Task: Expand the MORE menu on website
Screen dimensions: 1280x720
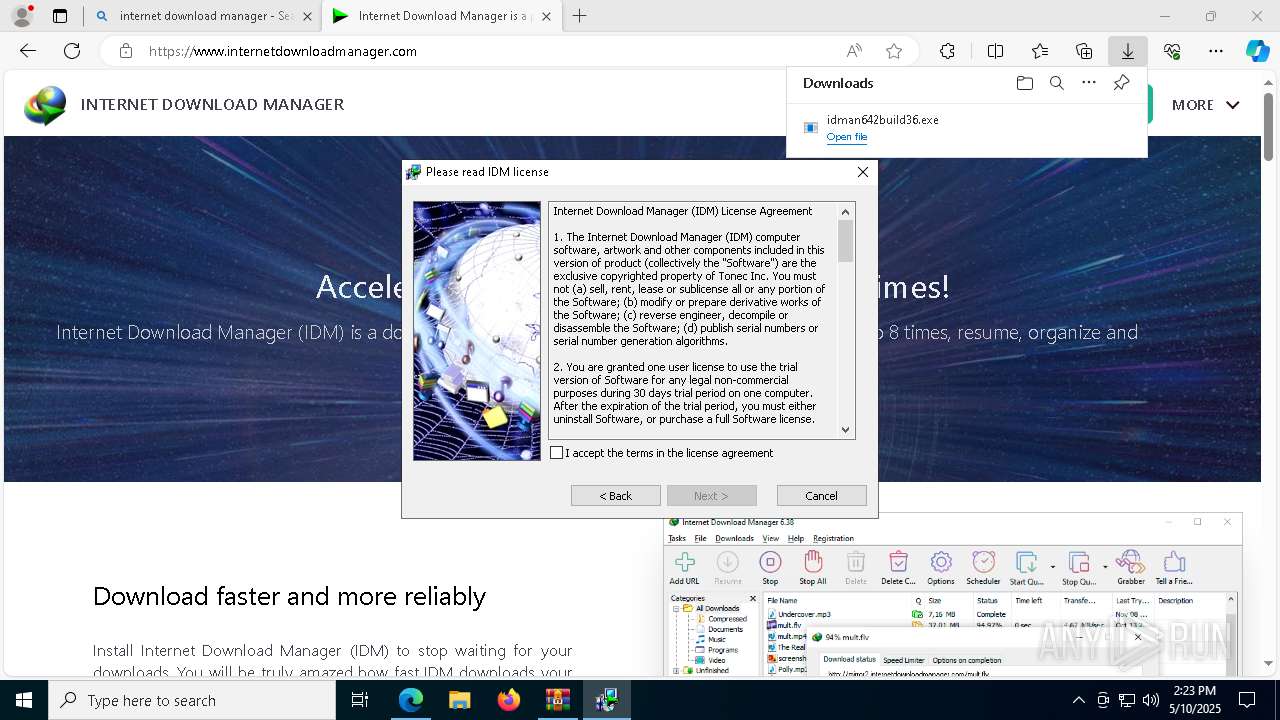Action: click(1205, 105)
